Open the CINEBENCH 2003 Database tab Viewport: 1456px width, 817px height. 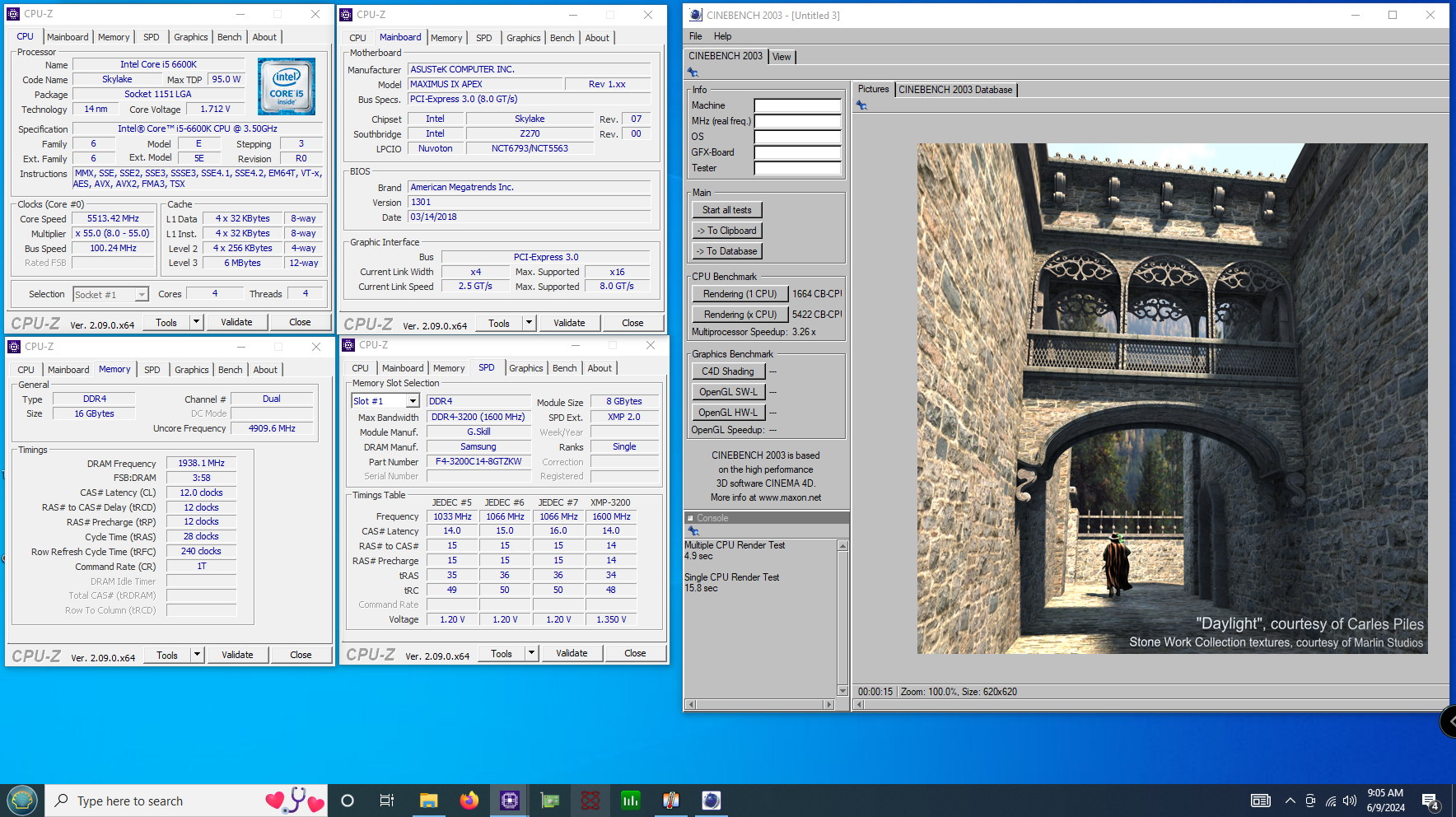955,90
